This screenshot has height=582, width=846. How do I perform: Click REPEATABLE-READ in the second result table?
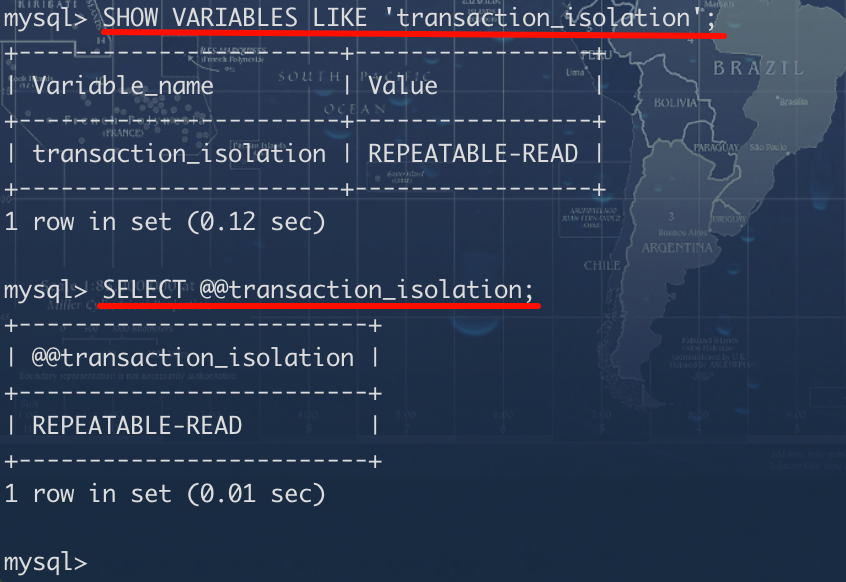click(x=137, y=425)
